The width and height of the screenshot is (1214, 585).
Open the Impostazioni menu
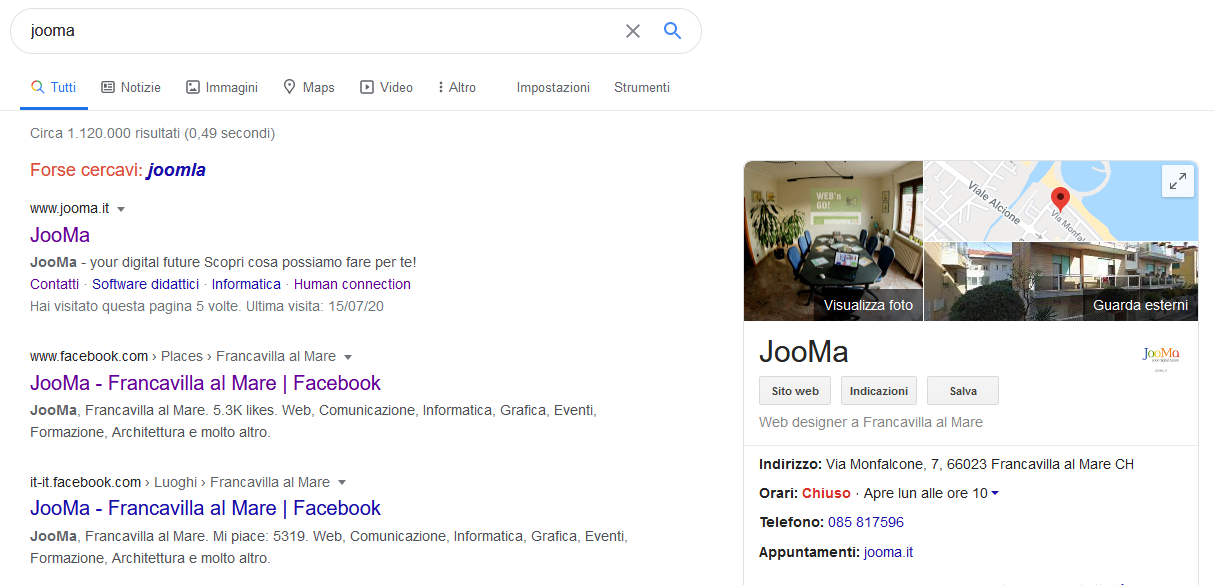553,87
